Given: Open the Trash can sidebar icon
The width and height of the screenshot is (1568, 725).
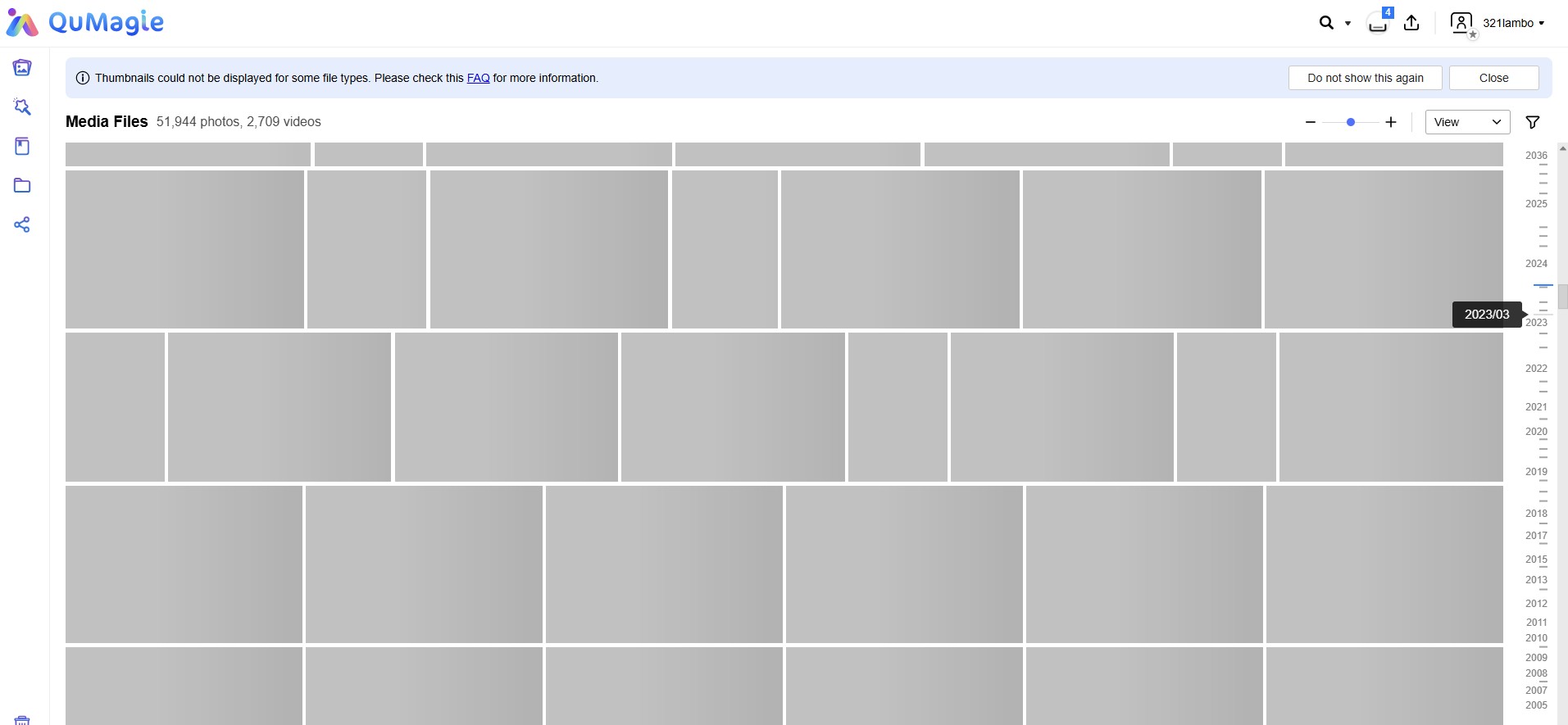Looking at the screenshot, I should click(22, 720).
